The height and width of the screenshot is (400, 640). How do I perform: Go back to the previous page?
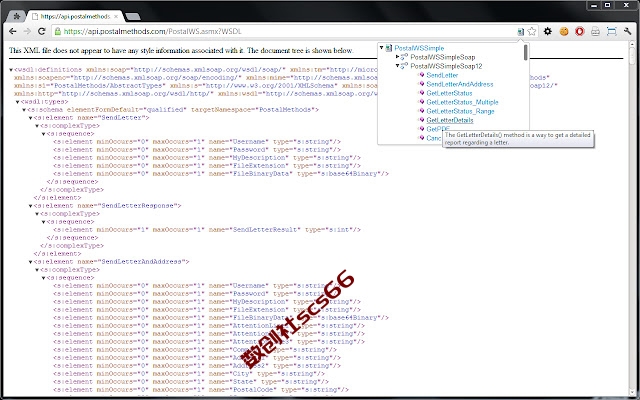pos(13,31)
